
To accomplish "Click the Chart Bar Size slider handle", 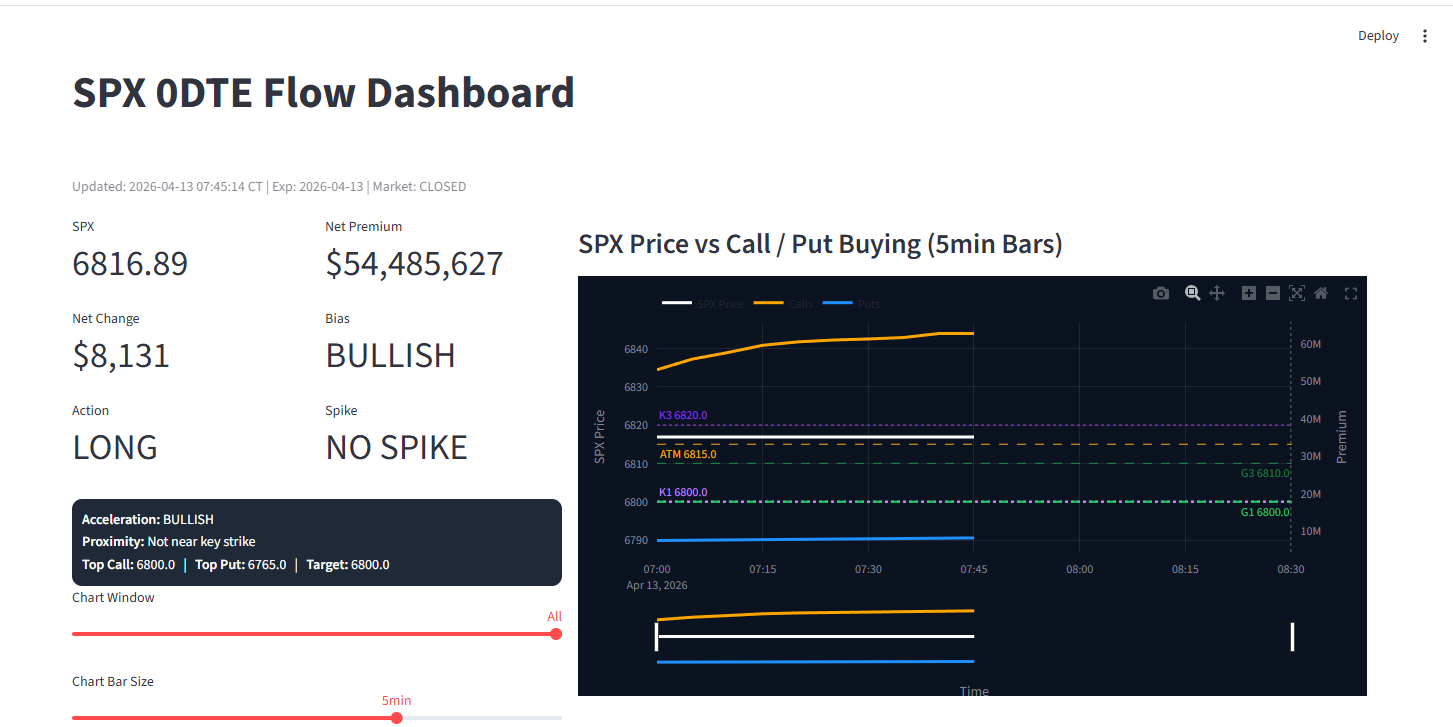I will (x=397, y=718).
